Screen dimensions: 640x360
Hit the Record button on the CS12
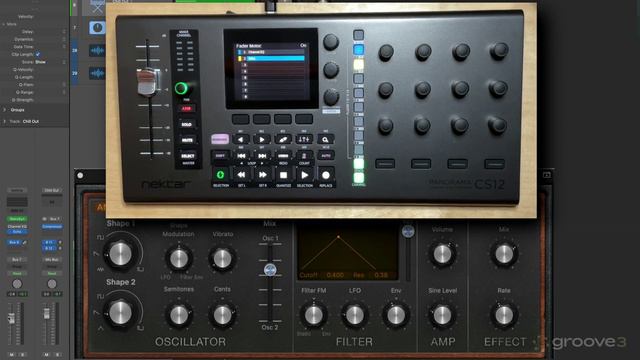(326, 175)
